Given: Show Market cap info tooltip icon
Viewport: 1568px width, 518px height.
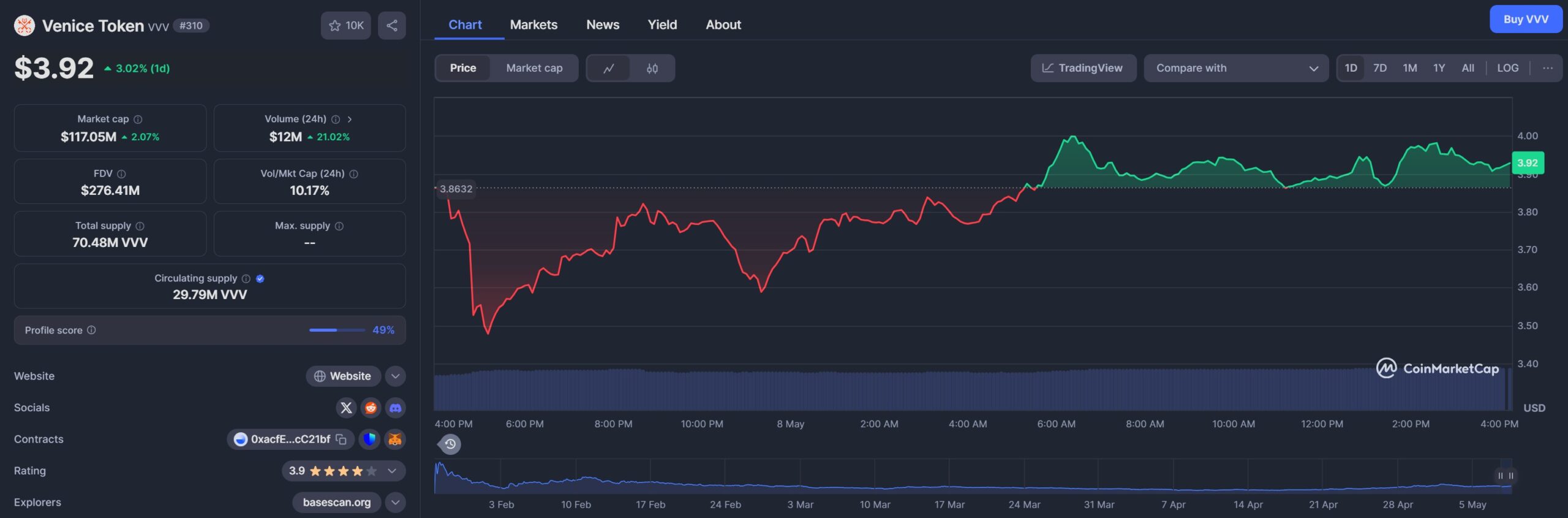Looking at the screenshot, I should pyautogui.click(x=138, y=119).
